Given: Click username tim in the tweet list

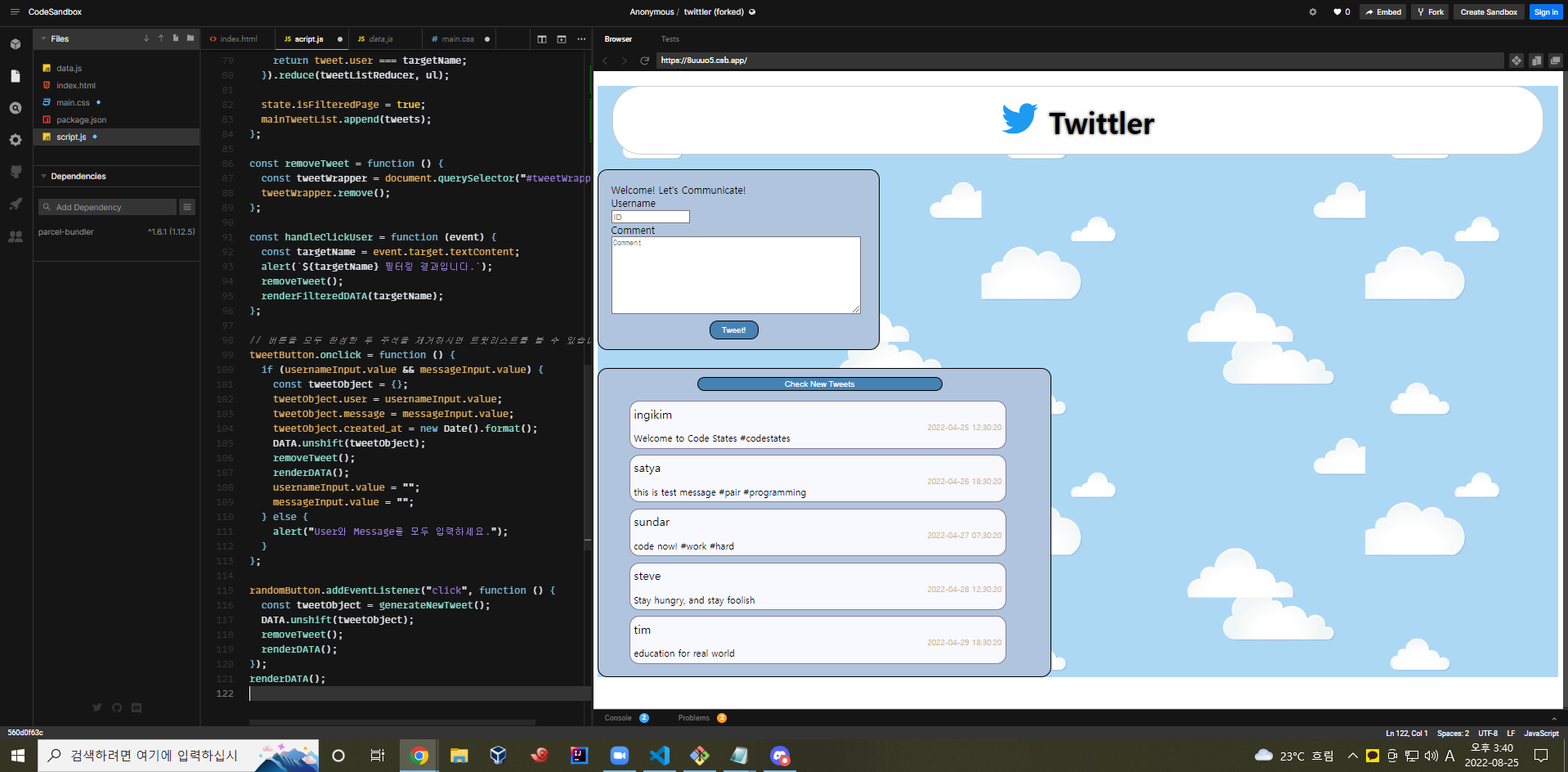Looking at the screenshot, I should click(642, 630).
